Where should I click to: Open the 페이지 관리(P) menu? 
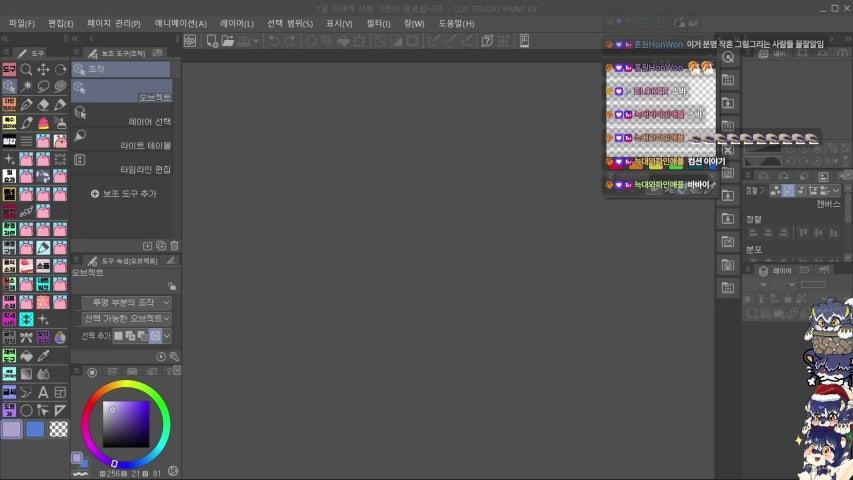[114, 23]
